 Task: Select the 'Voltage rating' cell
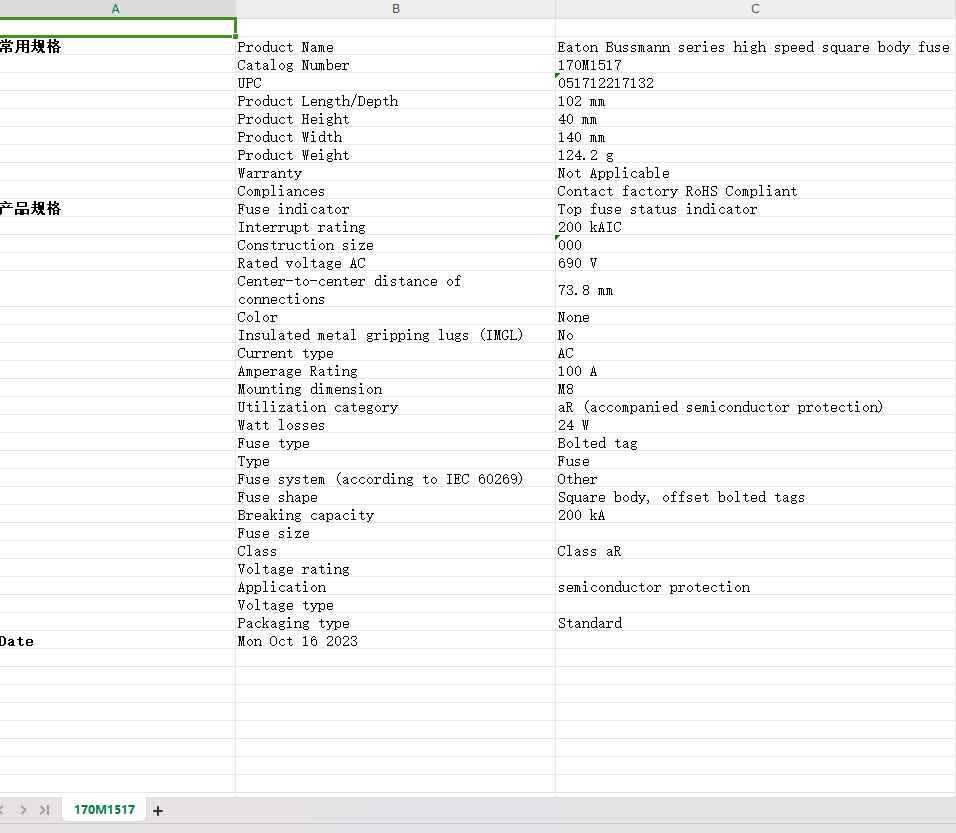(x=396, y=568)
